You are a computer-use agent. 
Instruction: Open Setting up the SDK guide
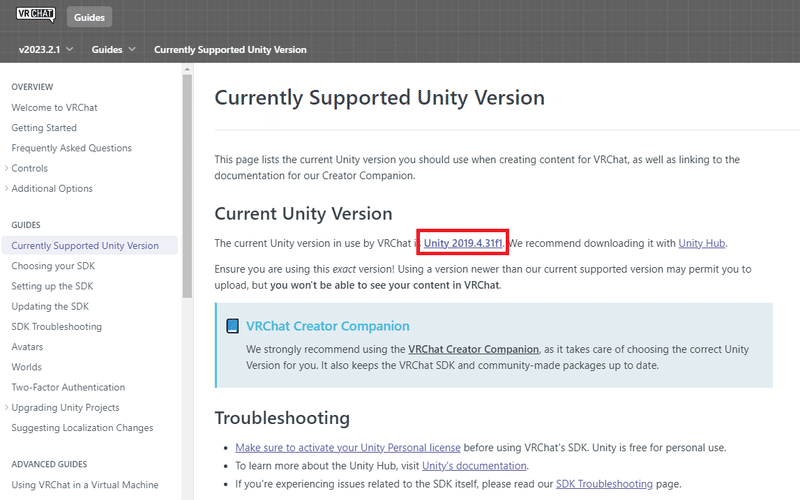click(52, 286)
